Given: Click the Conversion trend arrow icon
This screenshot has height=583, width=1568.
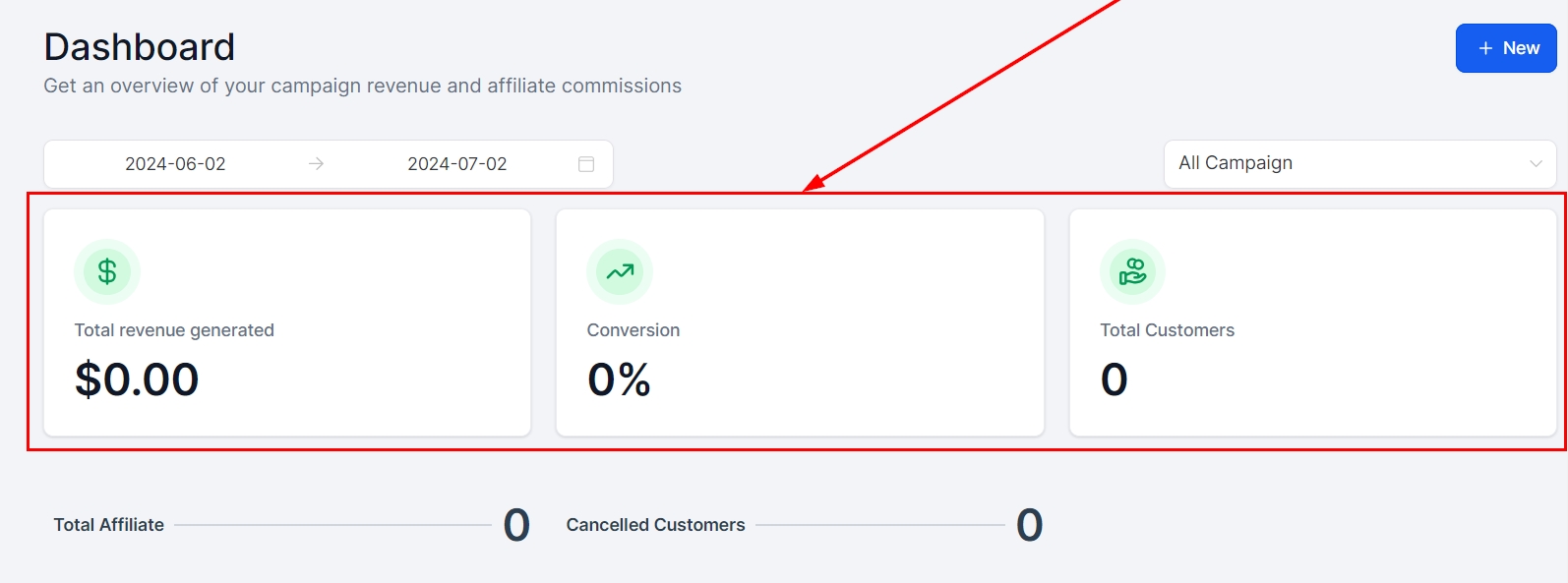Looking at the screenshot, I should [620, 271].
